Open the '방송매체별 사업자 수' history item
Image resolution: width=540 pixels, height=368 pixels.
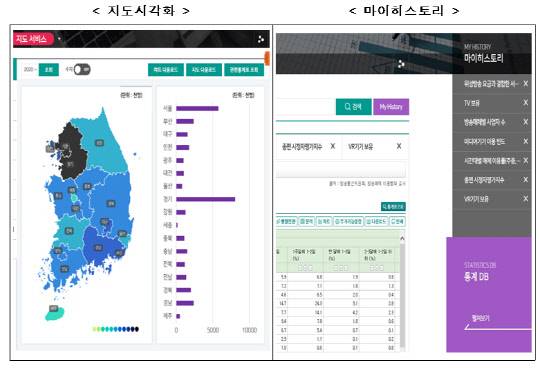[x=484, y=122]
